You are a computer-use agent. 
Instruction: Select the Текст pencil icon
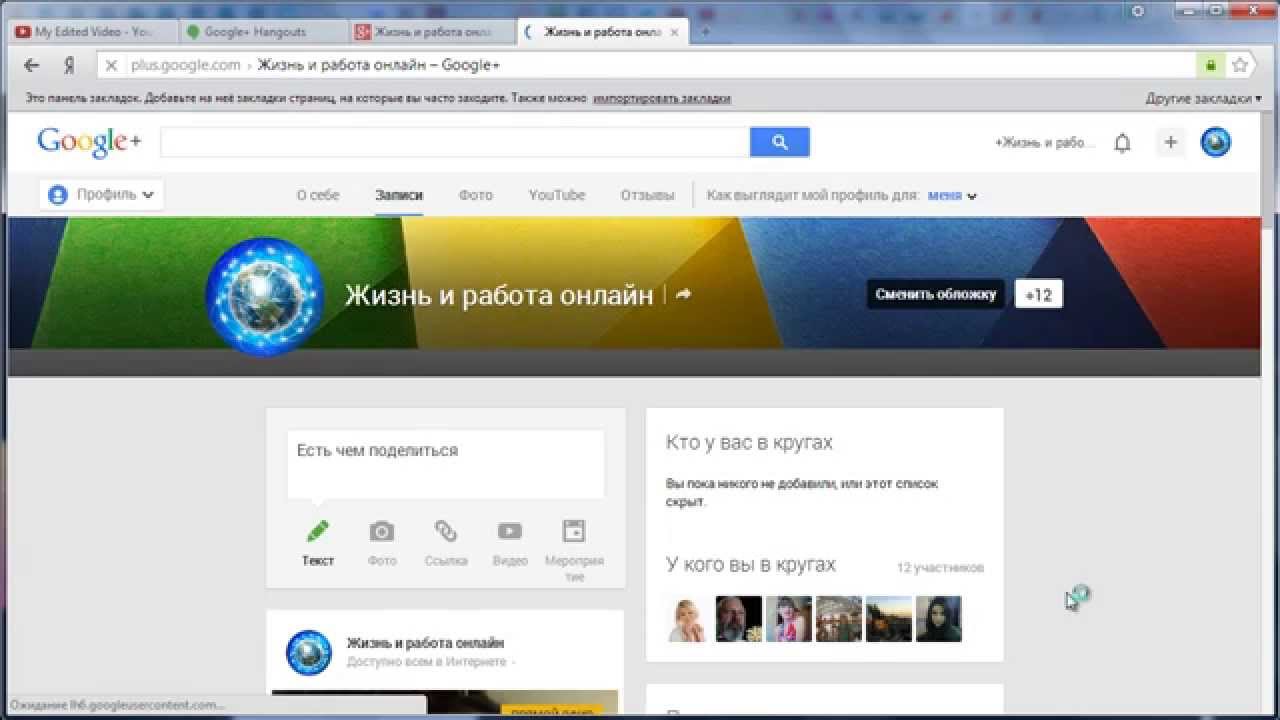point(318,531)
